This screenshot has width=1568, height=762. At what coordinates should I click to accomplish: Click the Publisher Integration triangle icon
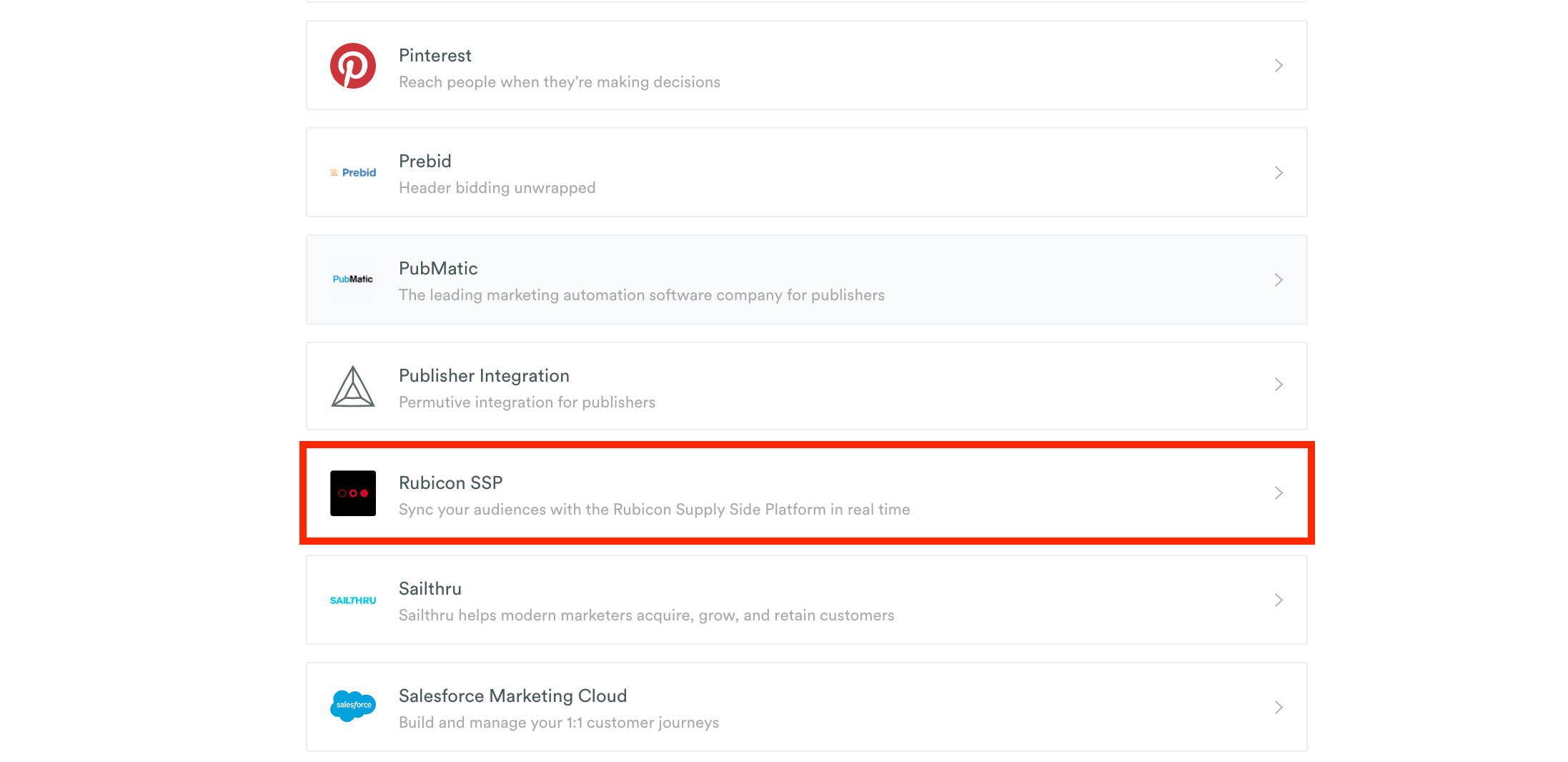[x=353, y=386]
